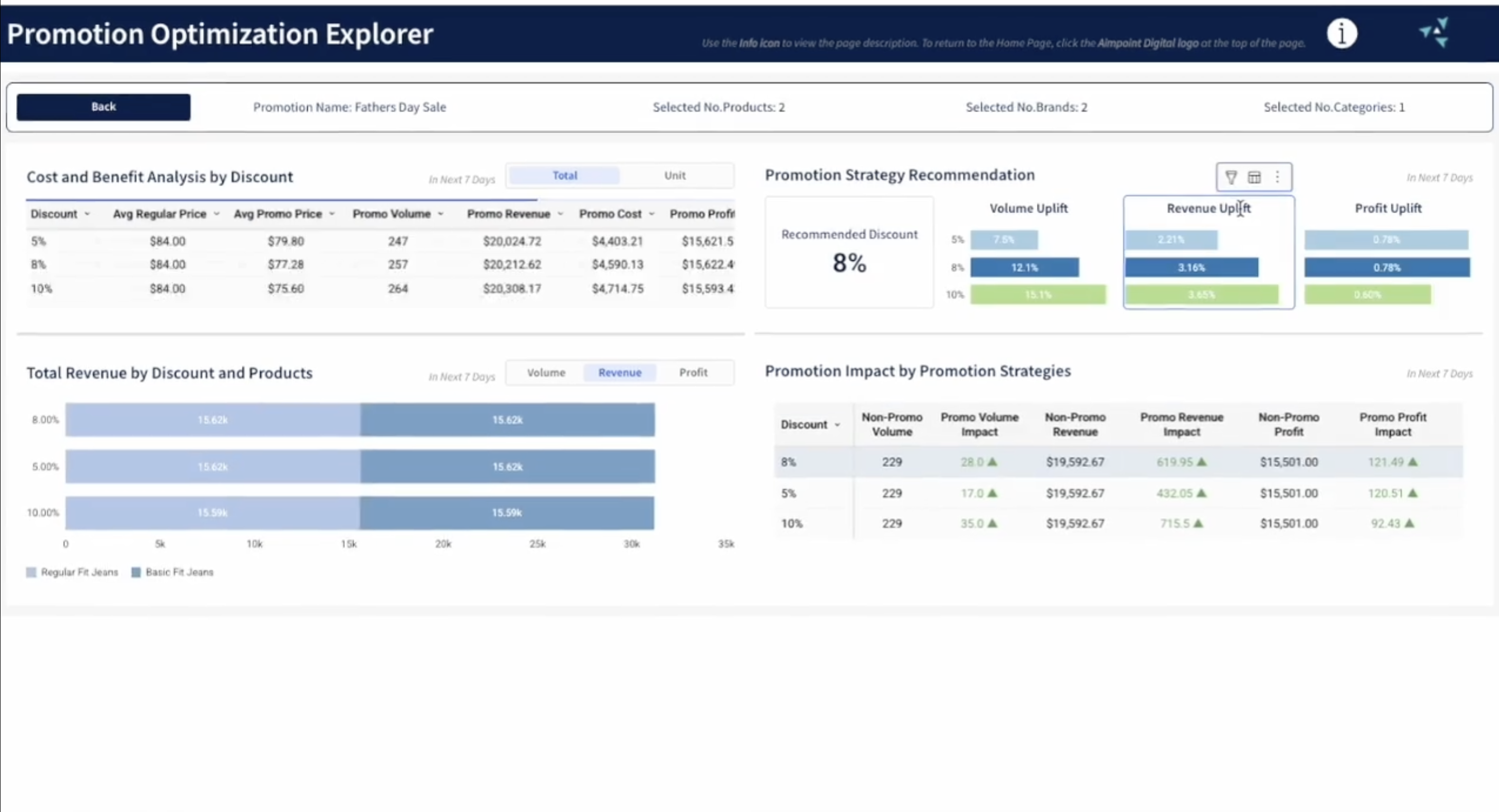This screenshot has height=812, width=1499.
Task: Click the green up arrow beside 619.95
Action: (1202, 462)
